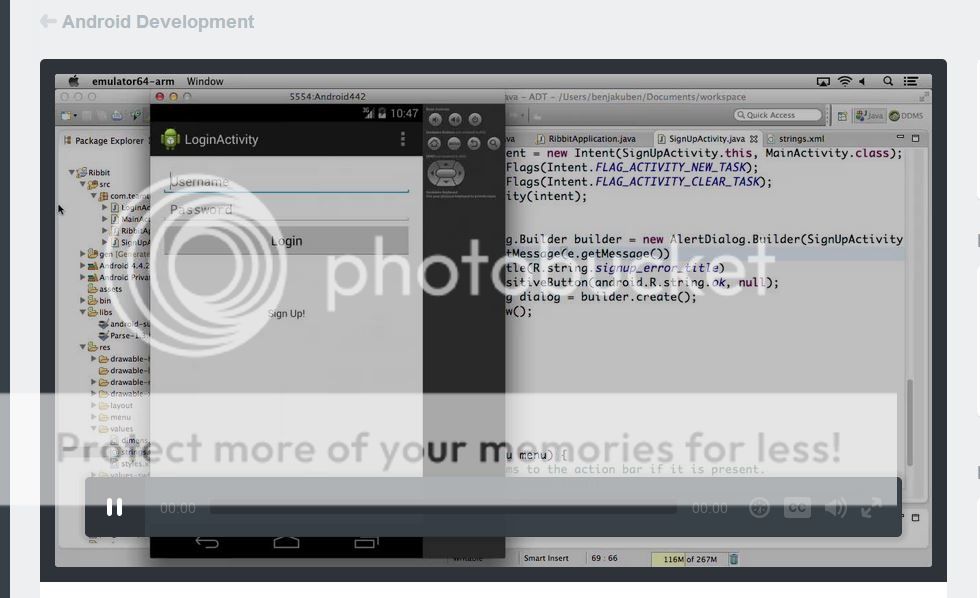This screenshot has height=598, width=980.
Task: Toggle closed captions with the CC button
Action: (796, 508)
